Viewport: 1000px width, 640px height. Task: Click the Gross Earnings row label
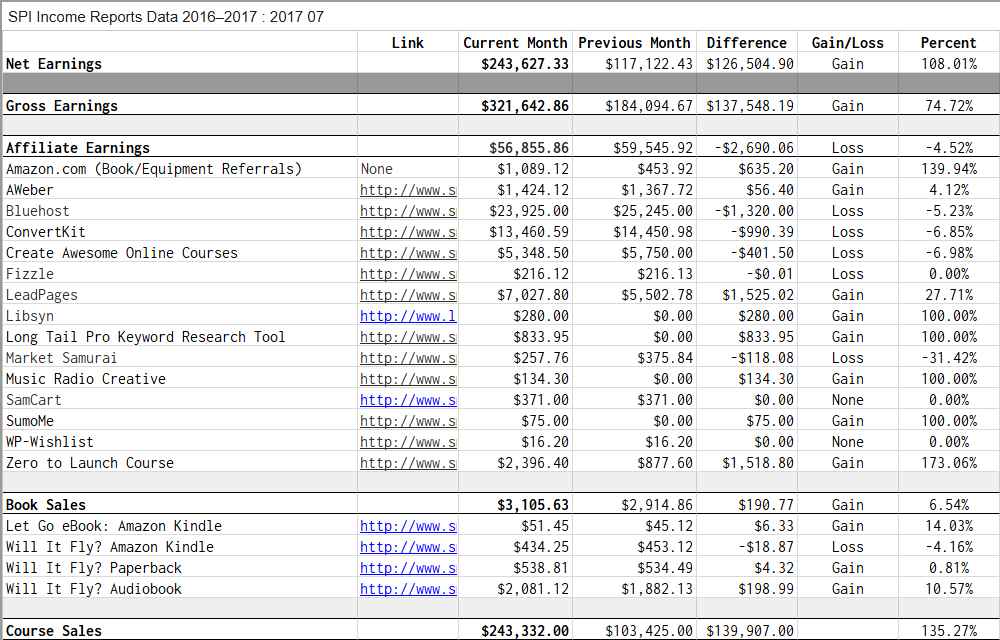point(61,106)
